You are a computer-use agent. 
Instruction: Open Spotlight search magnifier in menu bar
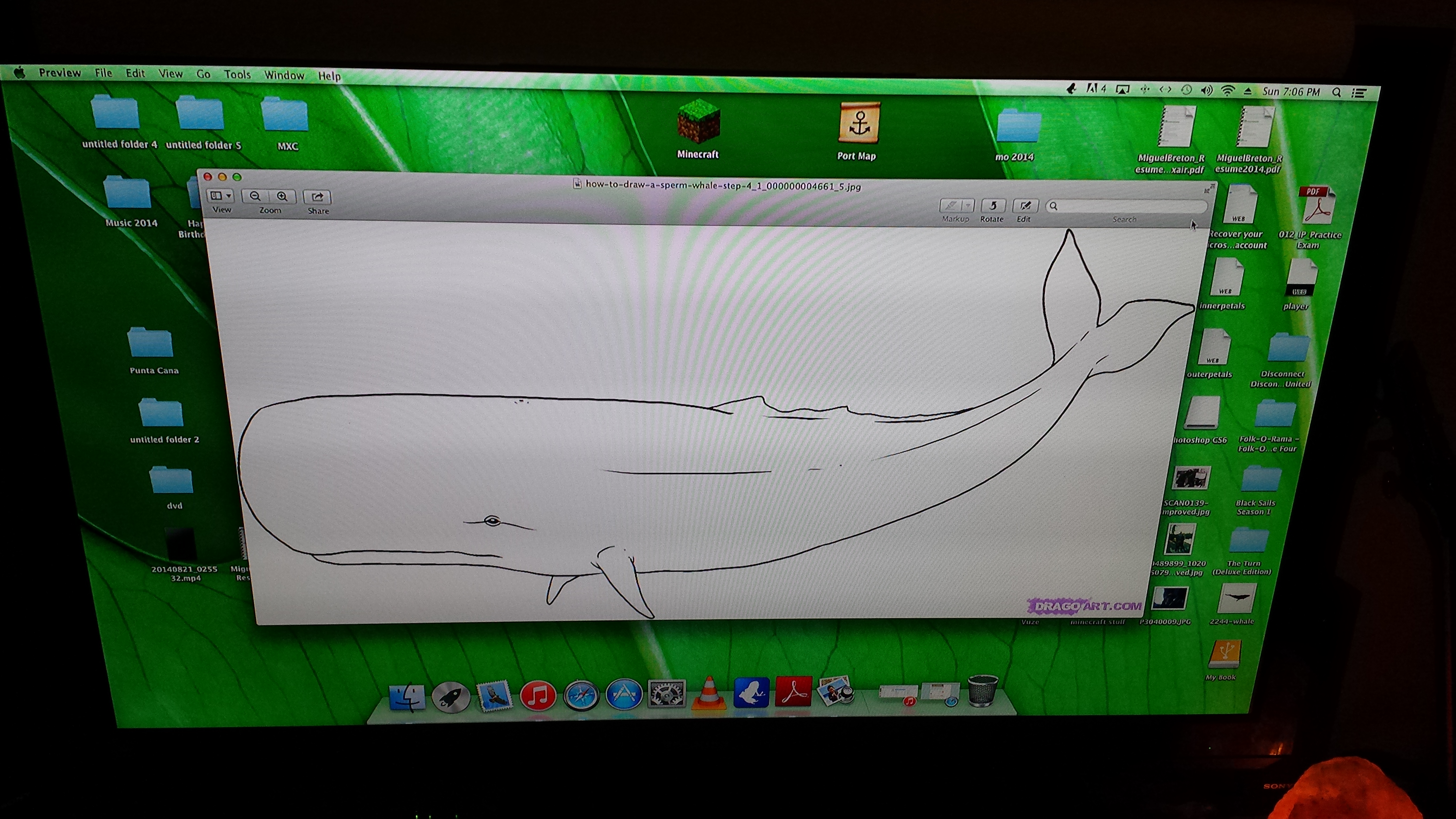(1337, 92)
